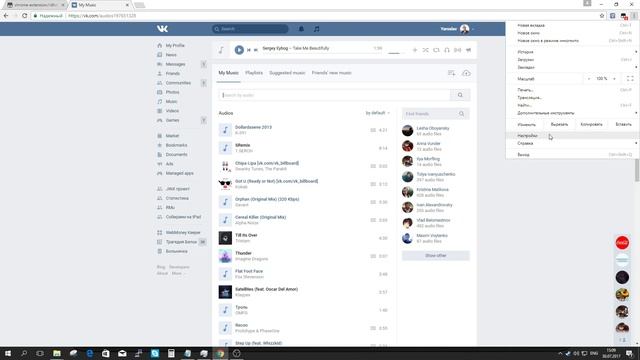
Task: Open the Windows Start button
Action: click(8, 353)
